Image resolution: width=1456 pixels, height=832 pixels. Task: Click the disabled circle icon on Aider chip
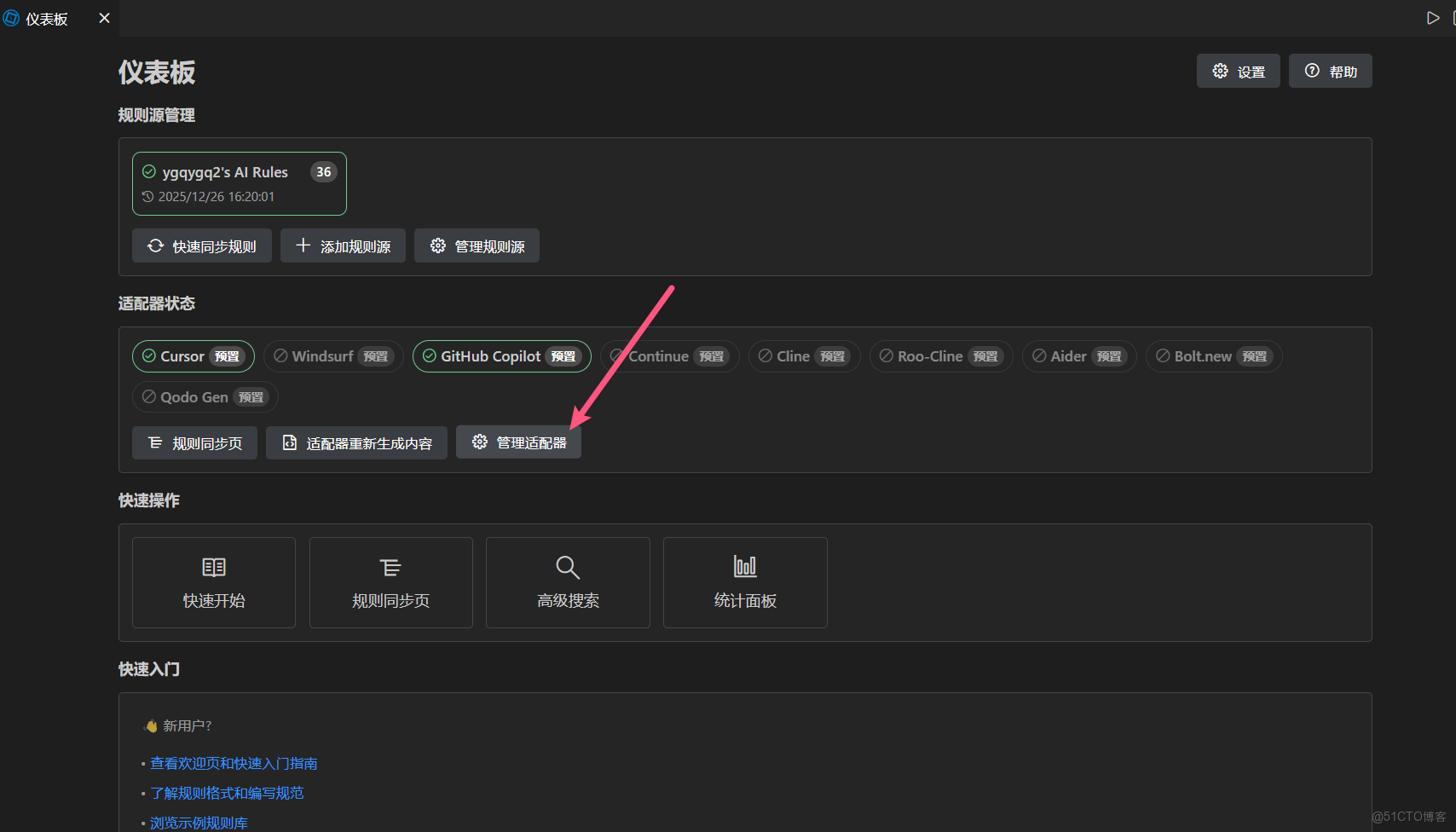(x=1039, y=356)
